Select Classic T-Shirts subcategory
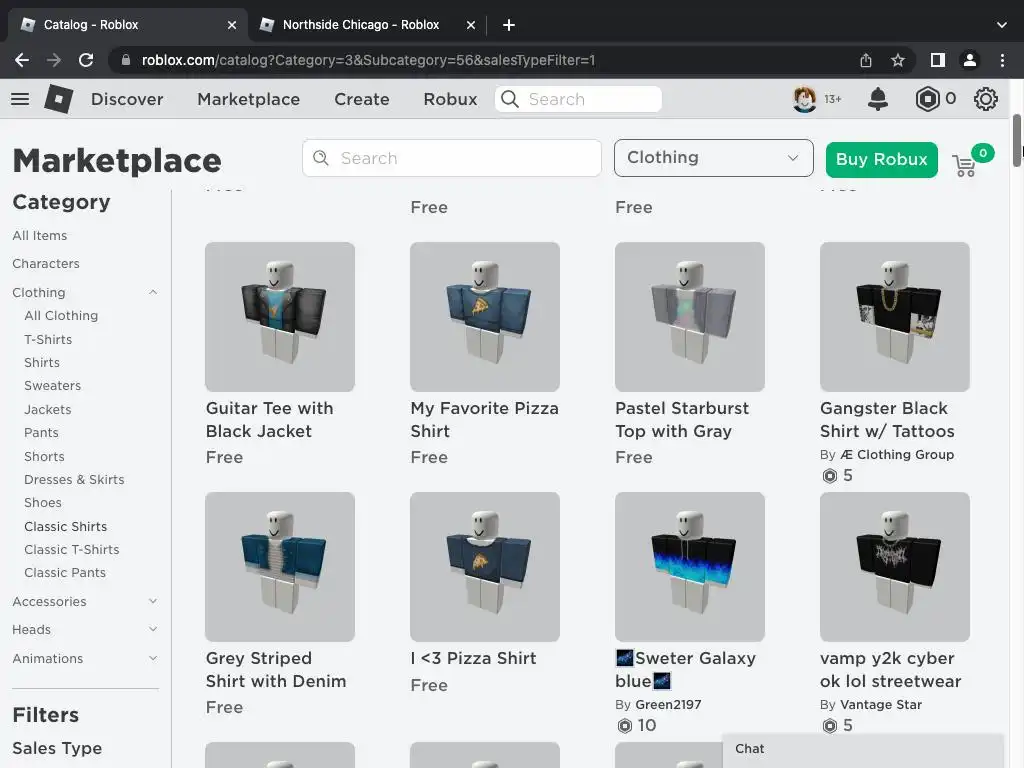 (x=72, y=550)
